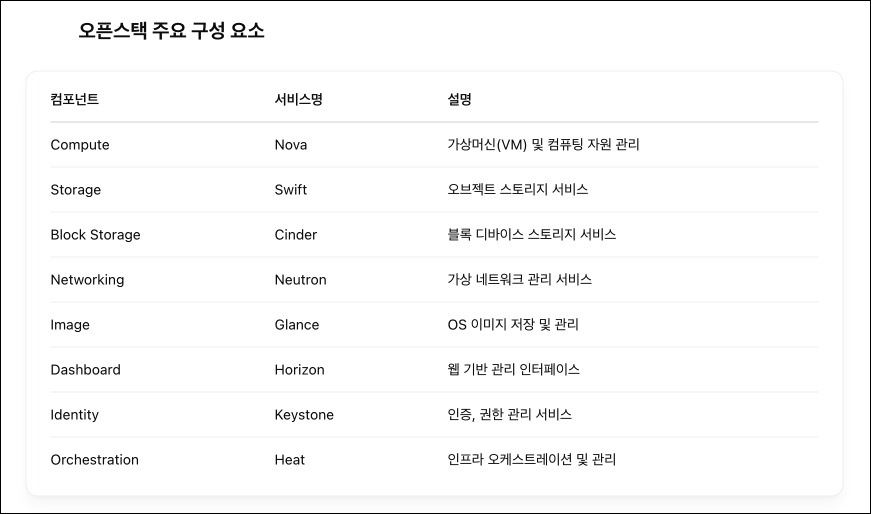
Task: Select the 컴포넌트 column header
Action: click(74, 99)
